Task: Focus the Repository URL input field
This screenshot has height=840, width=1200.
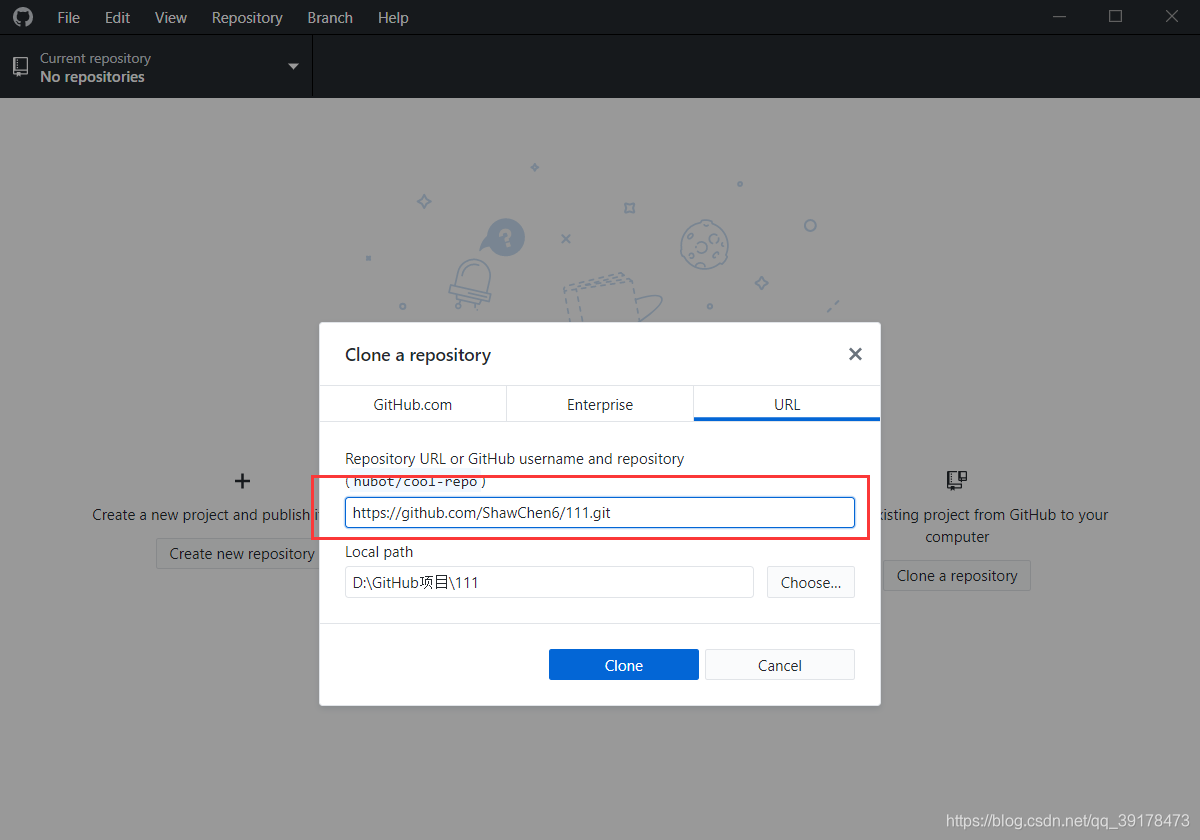Action: tap(600, 513)
